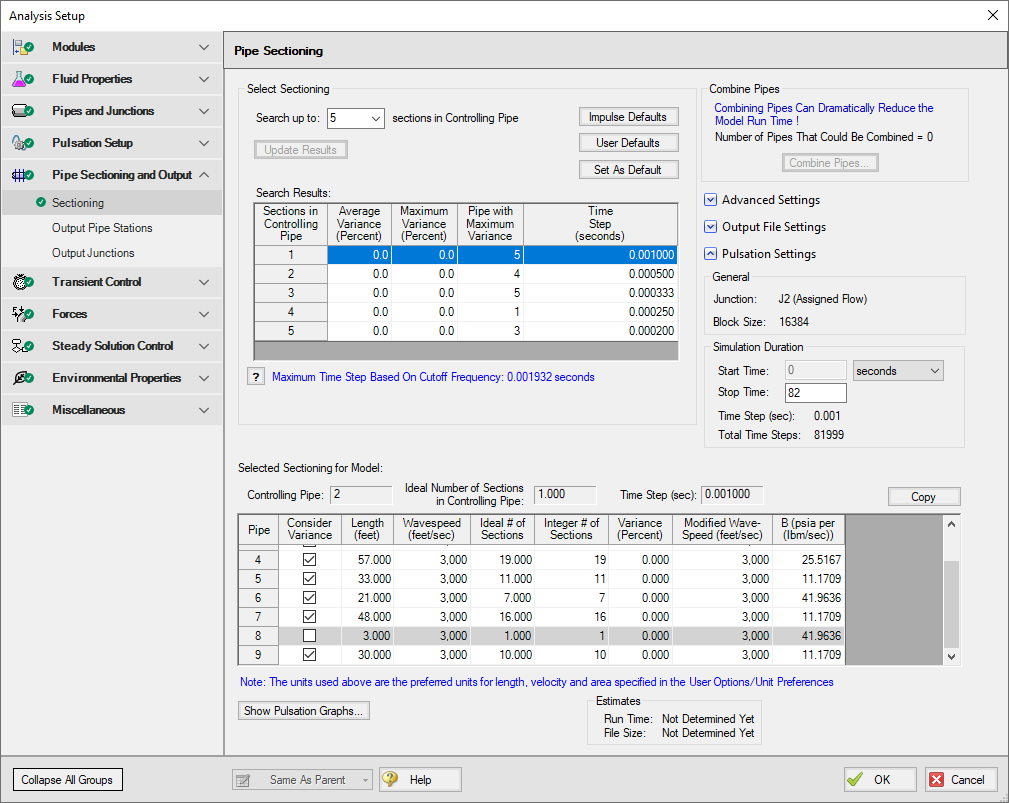Screen dimensions: 1009x803
Task: Uncheck Consider Variance for pipe 5
Action: pyautogui.click(x=310, y=579)
